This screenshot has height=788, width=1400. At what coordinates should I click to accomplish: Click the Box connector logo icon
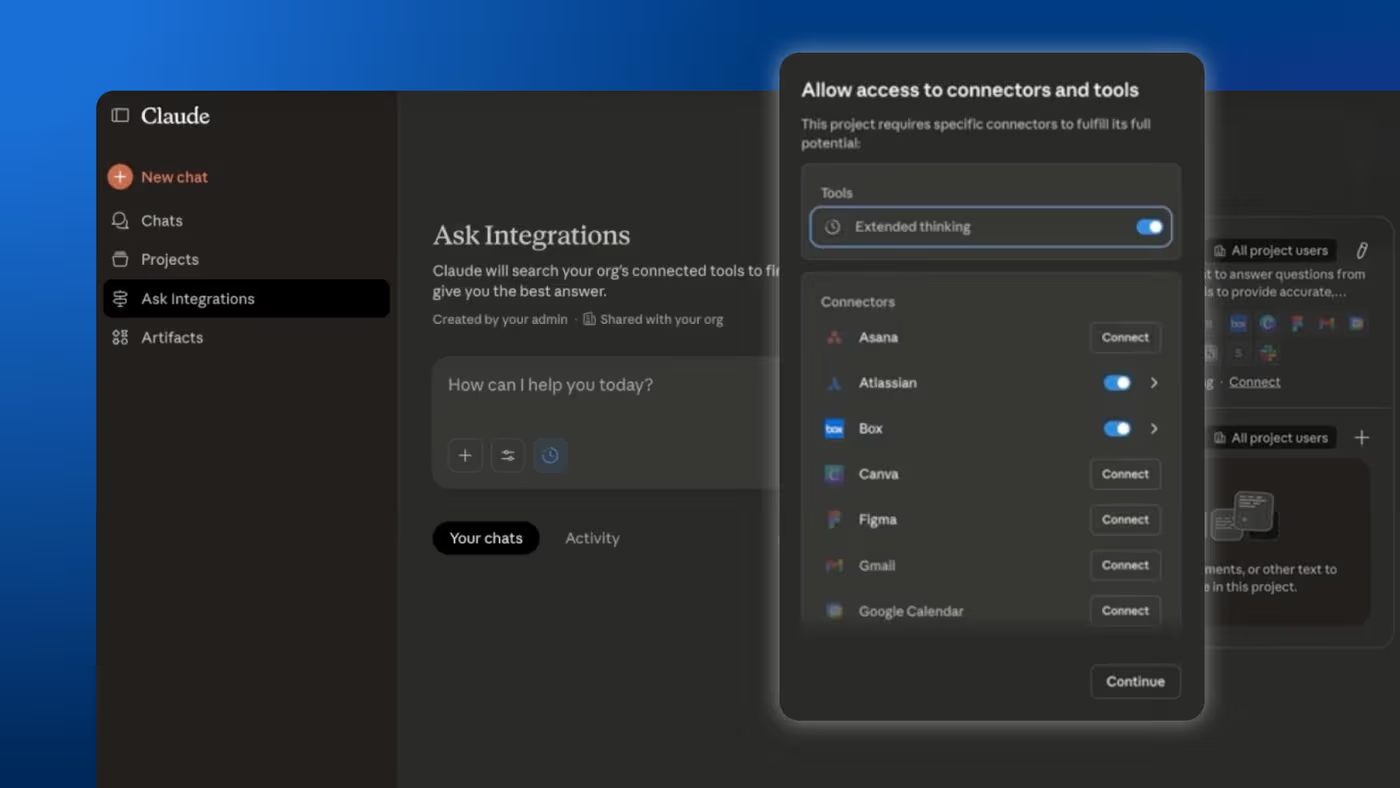[834, 429]
